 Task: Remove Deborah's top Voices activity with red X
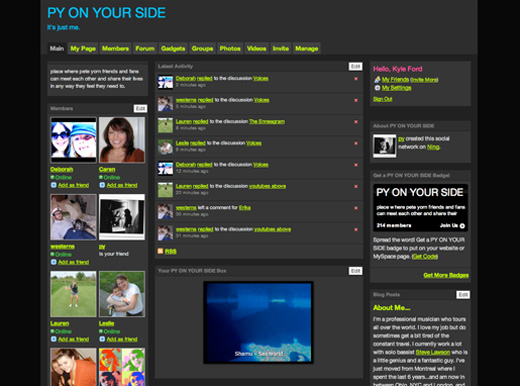point(356,79)
